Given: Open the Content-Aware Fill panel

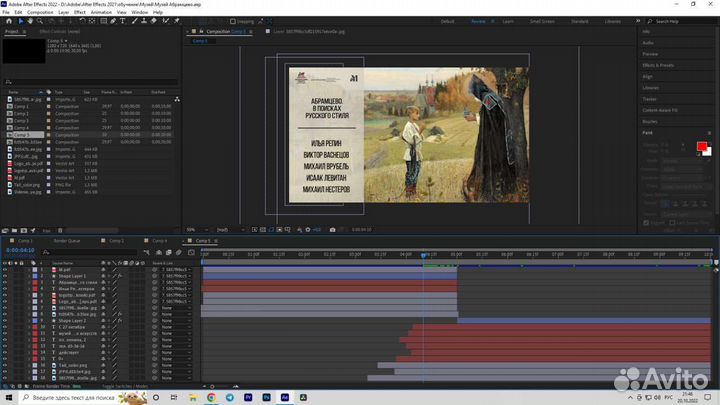Looking at the screenshot, I should pyautogui.click(x=660, y=110).
